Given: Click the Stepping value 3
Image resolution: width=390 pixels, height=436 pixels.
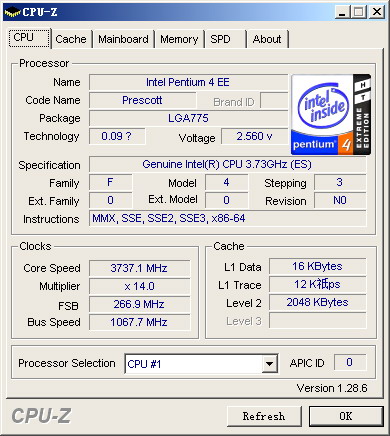Looking at the screenshot, I should pyautogui.click(x=340, y=182).
